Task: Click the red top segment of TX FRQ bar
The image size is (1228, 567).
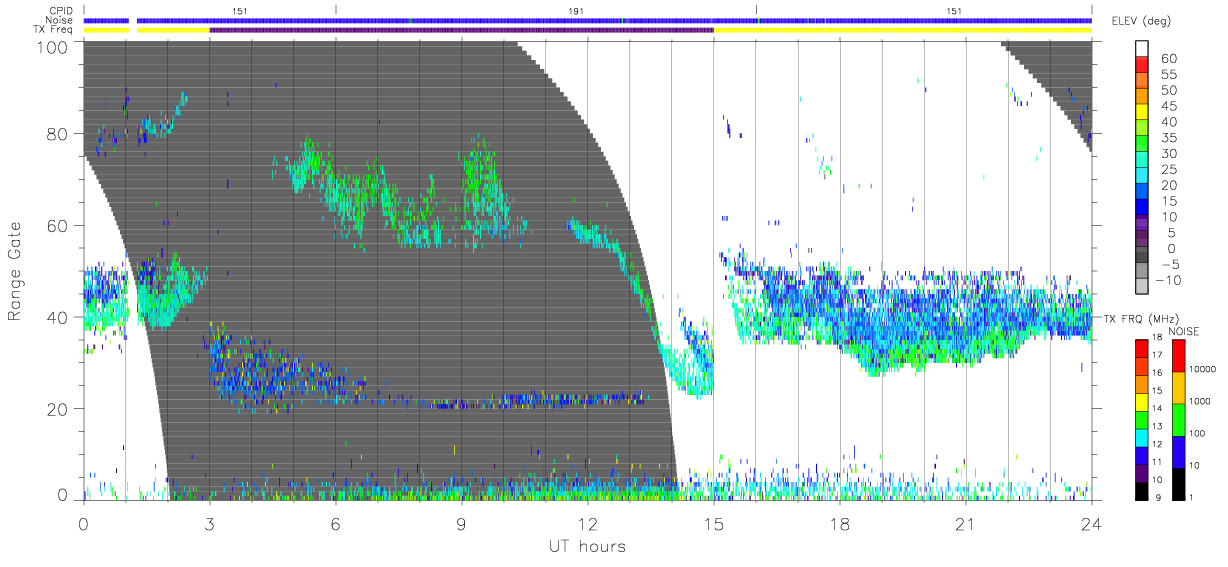Action: [x=1143, y=347]
